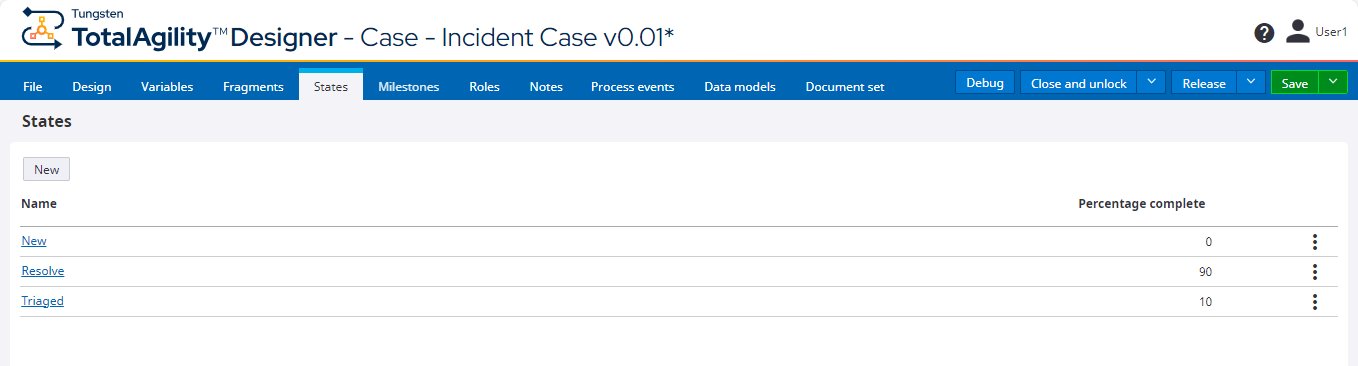Screen dimensions: 1358x366
Task: Click the Release button
Action: point(1204,83)
